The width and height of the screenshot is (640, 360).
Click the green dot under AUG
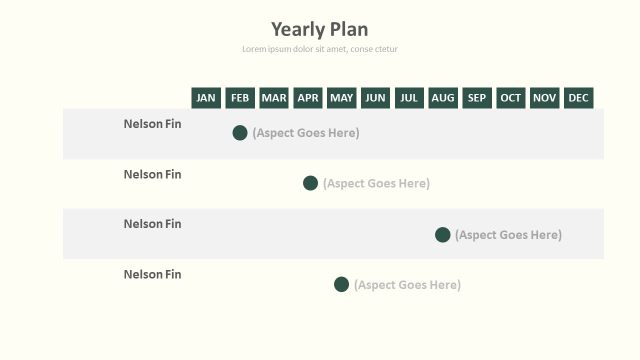[x=442, y=235]
